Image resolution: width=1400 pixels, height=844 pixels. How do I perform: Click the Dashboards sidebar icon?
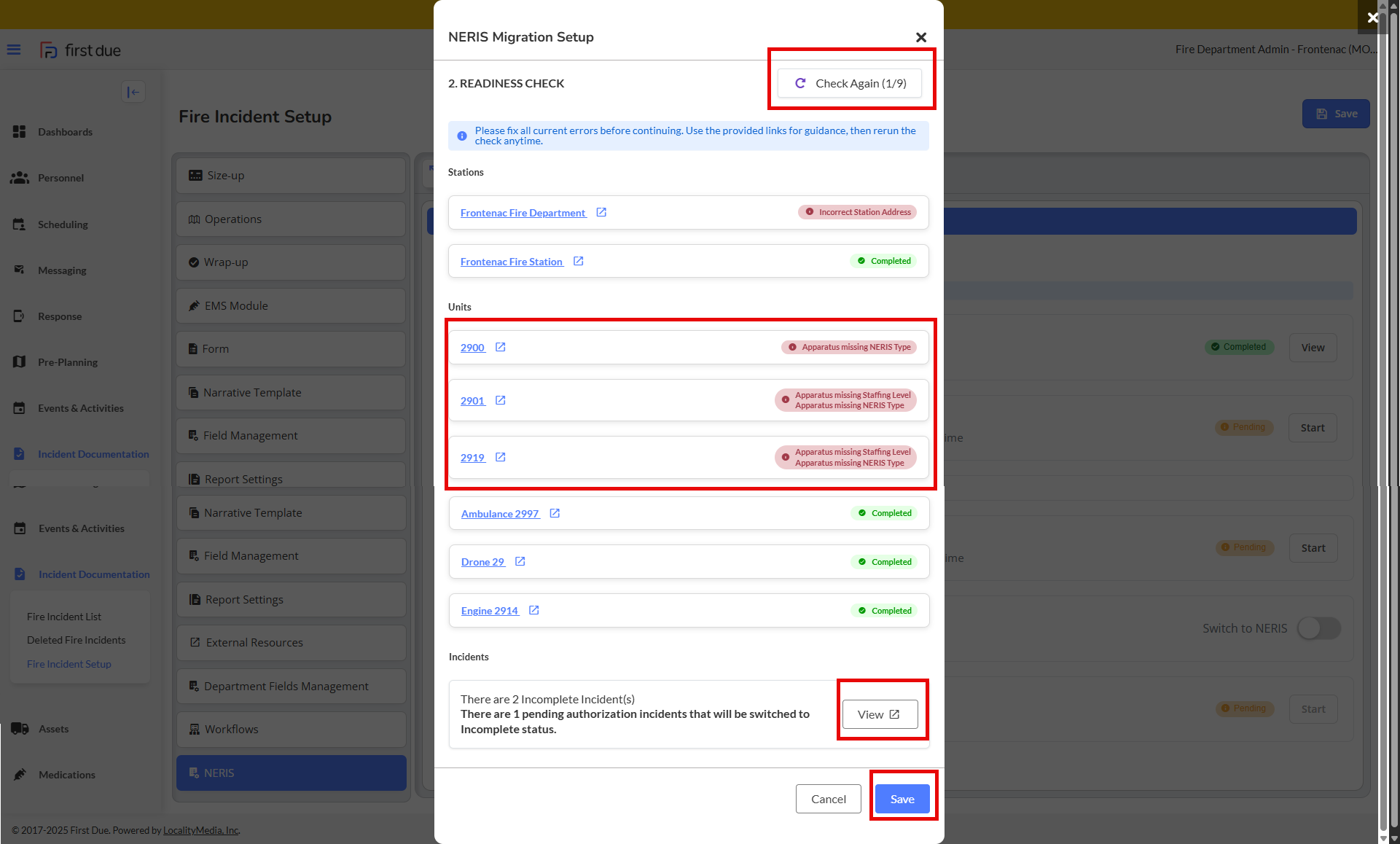[20, 132]
